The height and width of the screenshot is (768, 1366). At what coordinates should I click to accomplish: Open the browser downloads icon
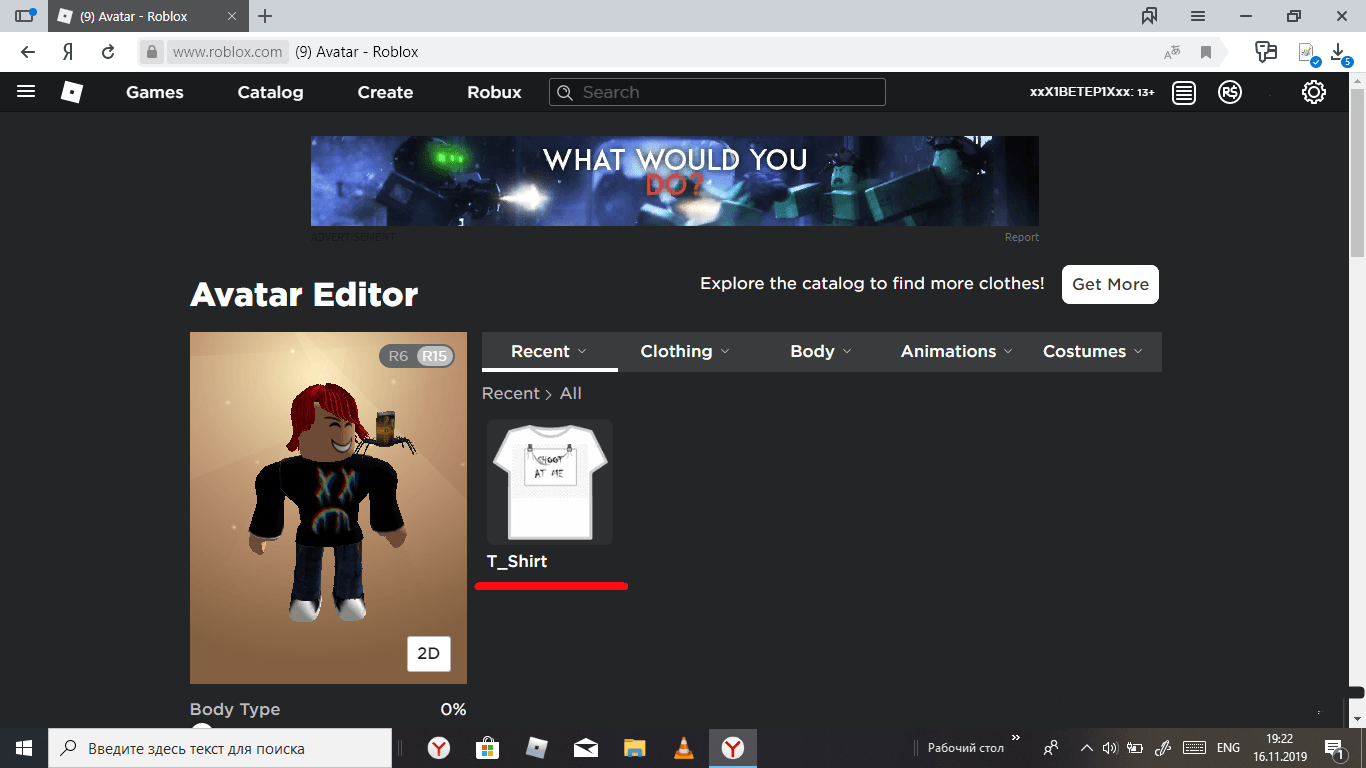click(1339, 52)
